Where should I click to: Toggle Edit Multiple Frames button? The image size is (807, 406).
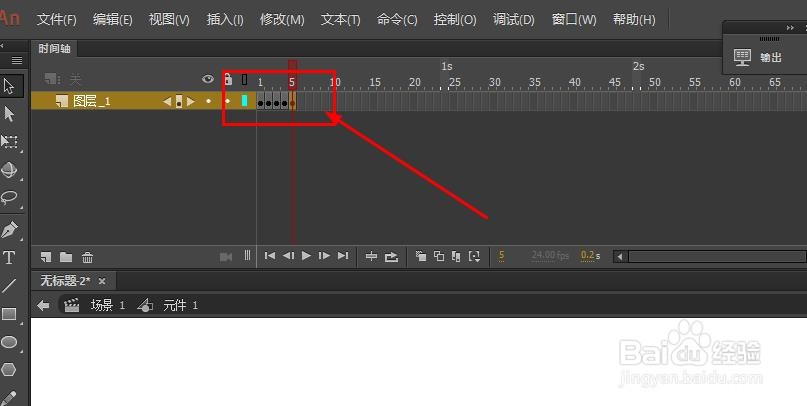456,256
